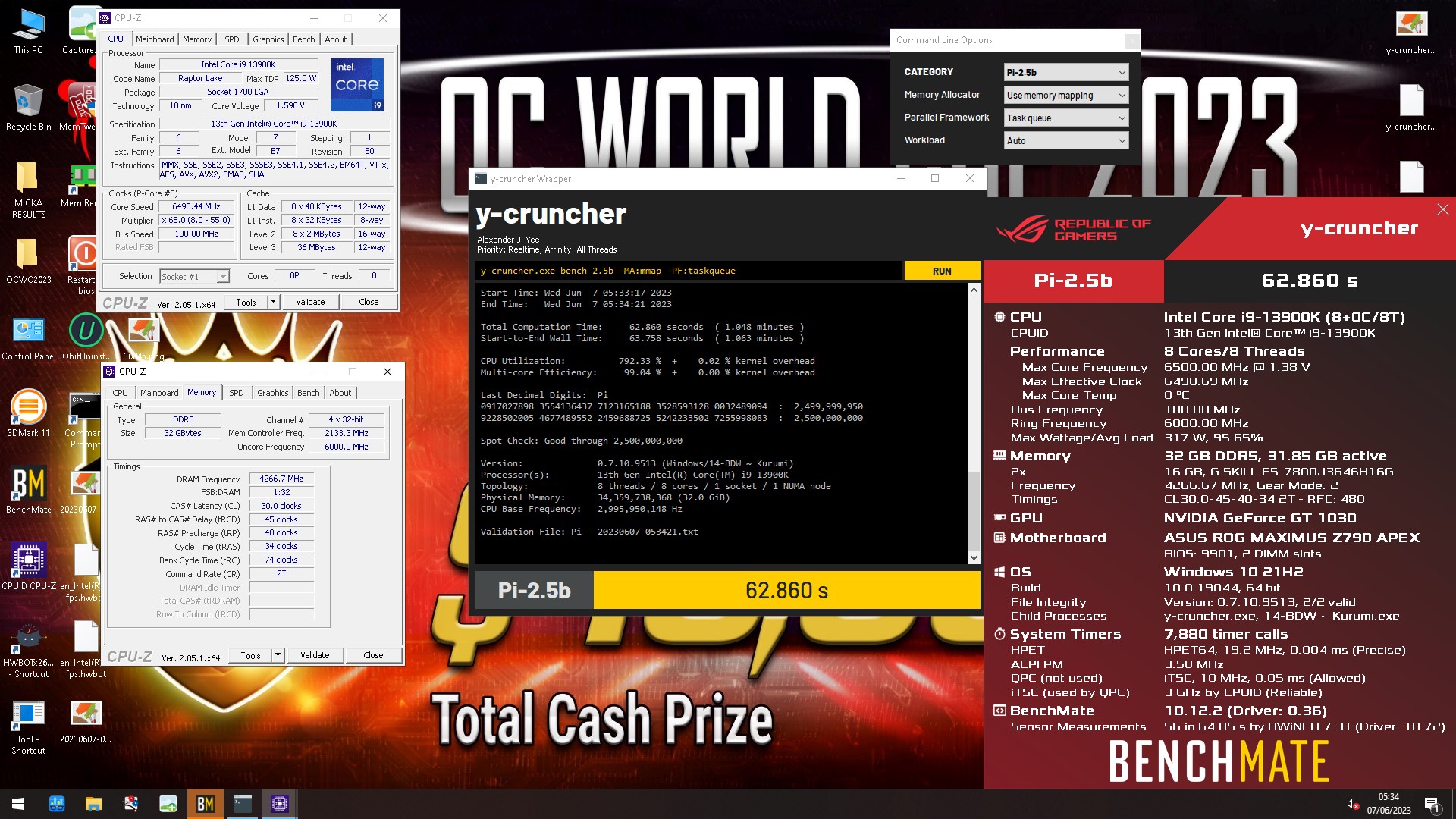
Task: Open the Workload dropdown set to Auto
Action: [x=1066, y=140]
